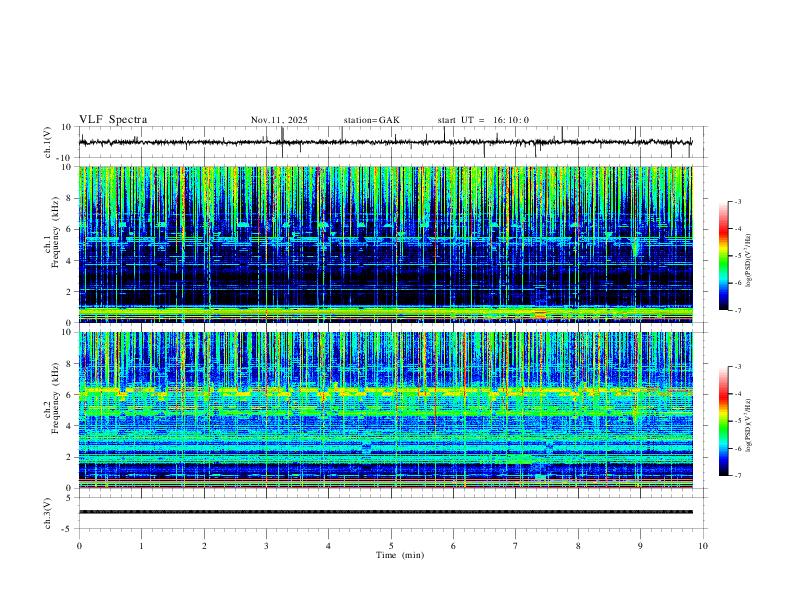Viewport: 792px width, 612px height.
Task: Click the ch.1 spectrogram color scale bar
Action: point(723,256)
